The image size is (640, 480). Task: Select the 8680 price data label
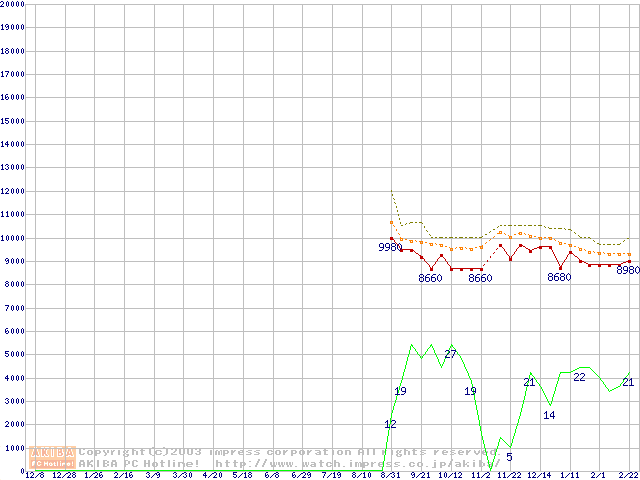coord(559,277)
